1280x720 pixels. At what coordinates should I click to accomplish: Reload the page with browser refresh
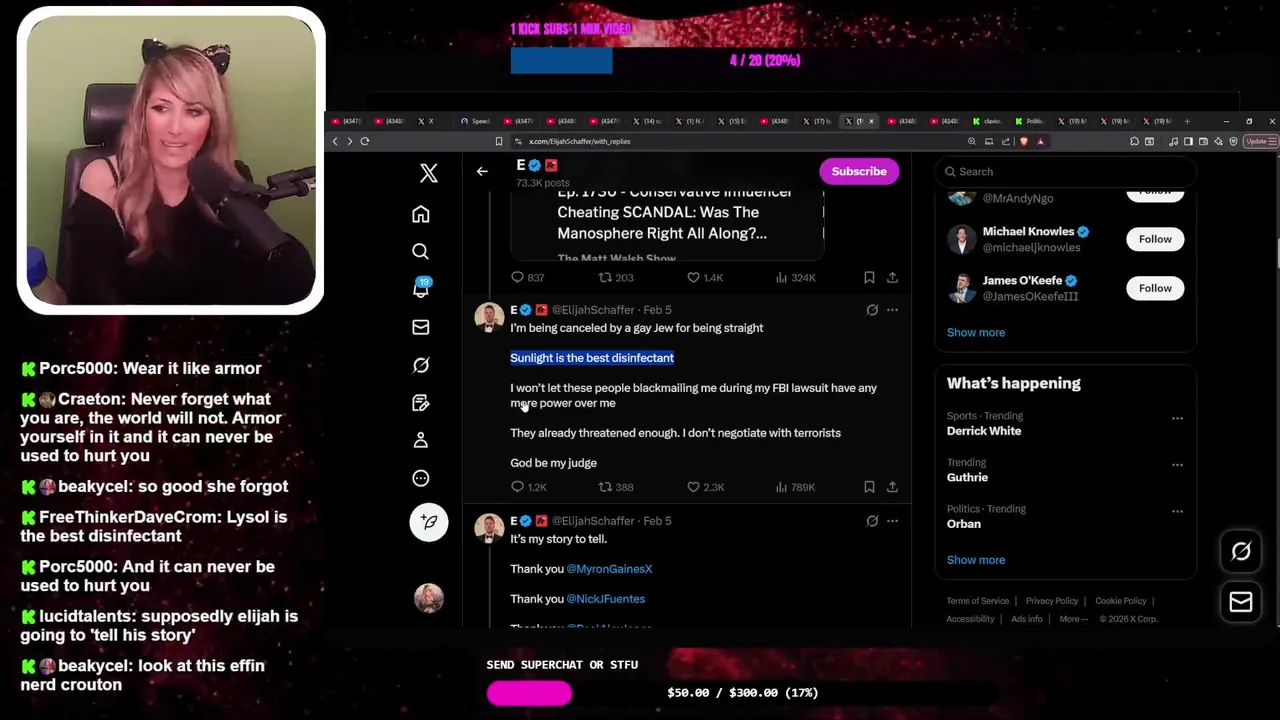coord(365,141)
